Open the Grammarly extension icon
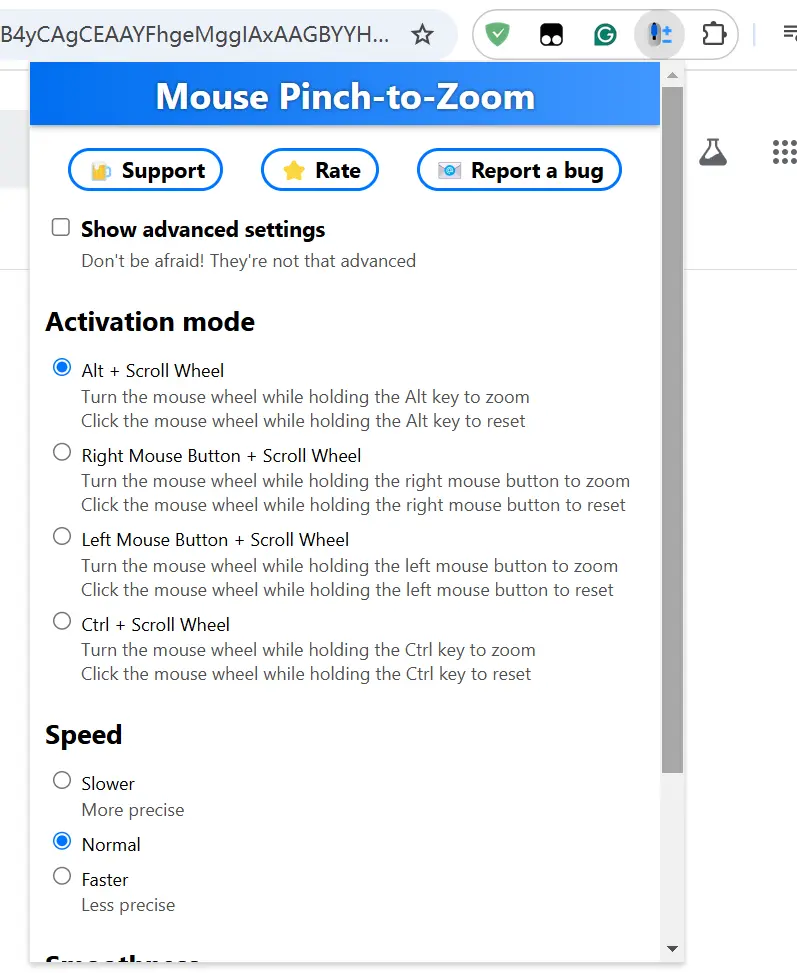The image size is (797, 973). tap(605, 35)
